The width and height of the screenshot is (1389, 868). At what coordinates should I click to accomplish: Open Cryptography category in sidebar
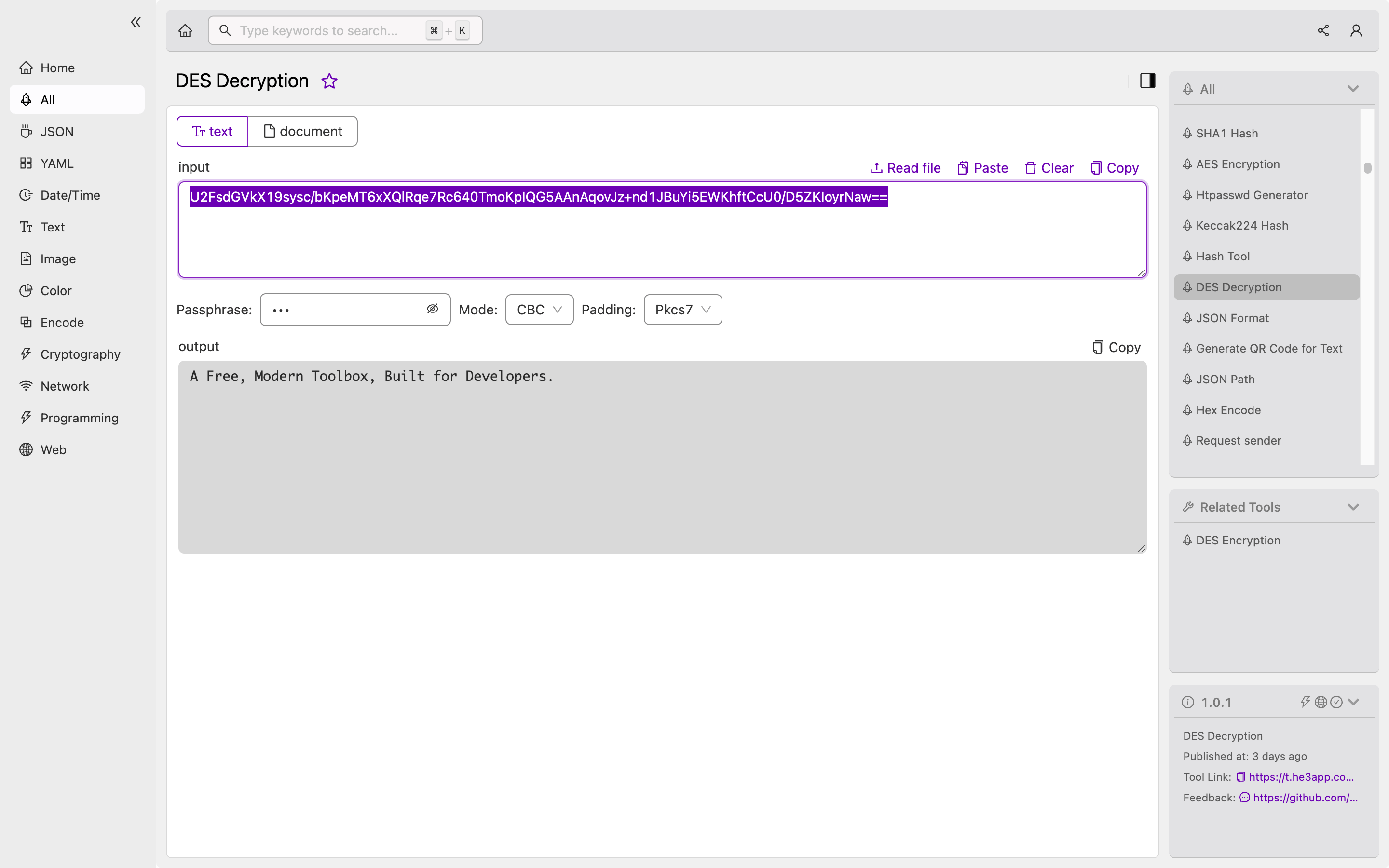(x=77, y=354)
